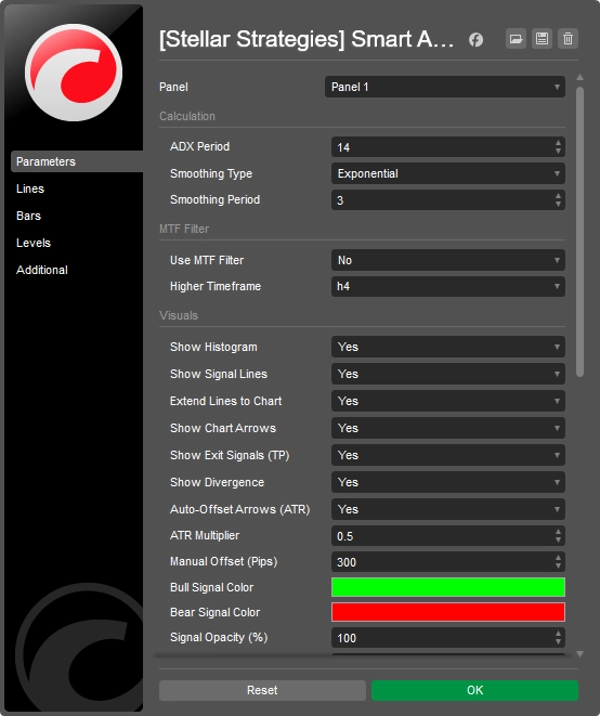This screenshot has height=716, width=600.
Task: Click the Calculation section heading
Action: [187, 116]
